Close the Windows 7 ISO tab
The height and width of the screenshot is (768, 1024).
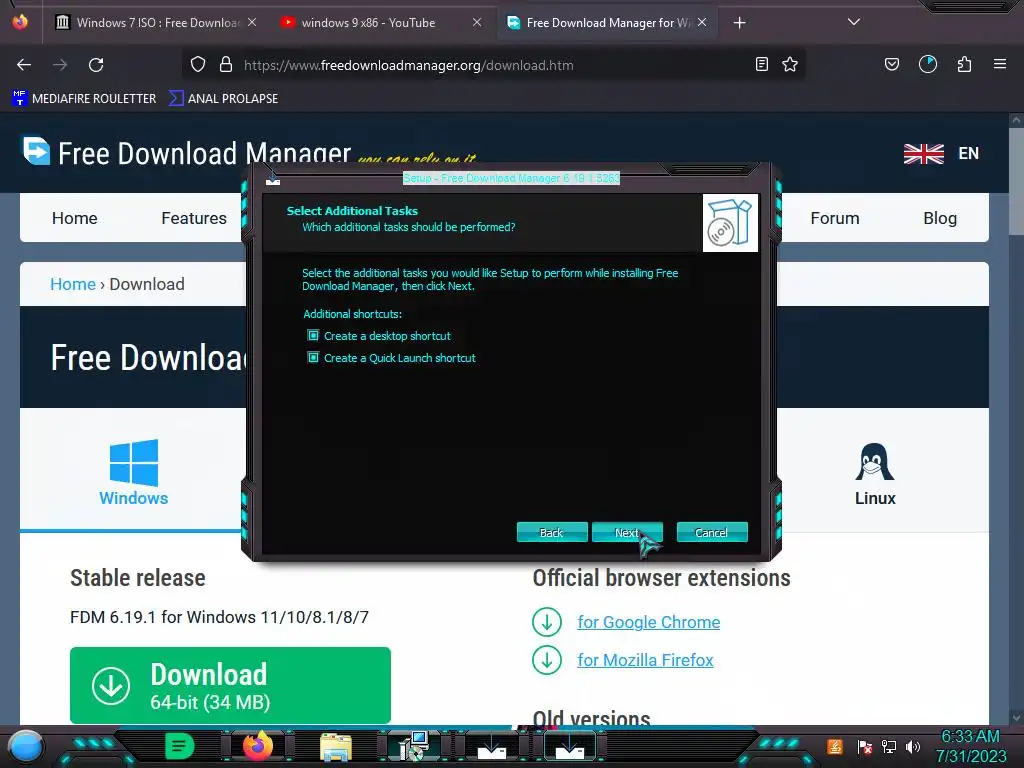[x=252, y=23]
